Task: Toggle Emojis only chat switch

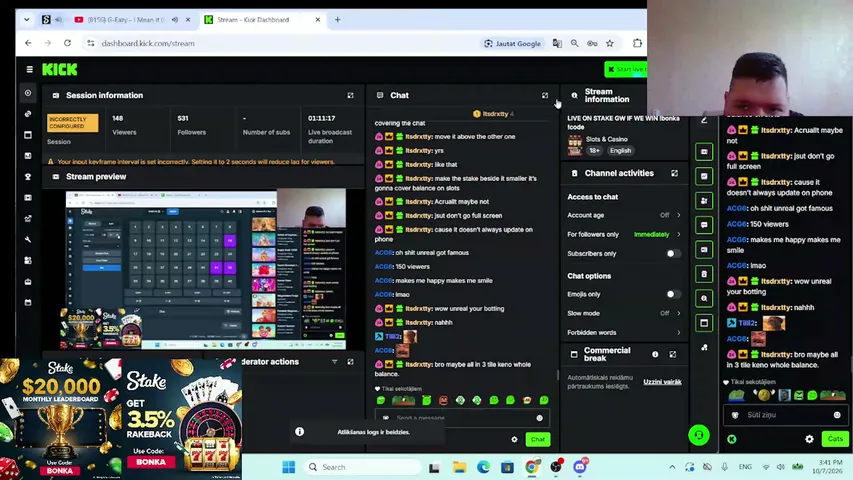Action: coord(673,294)
